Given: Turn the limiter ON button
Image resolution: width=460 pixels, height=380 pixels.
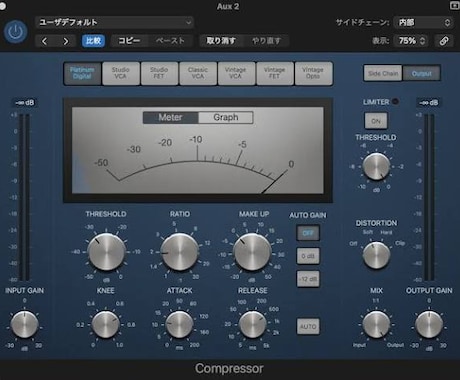Looking at the screenshot, I should click(376, 121).
